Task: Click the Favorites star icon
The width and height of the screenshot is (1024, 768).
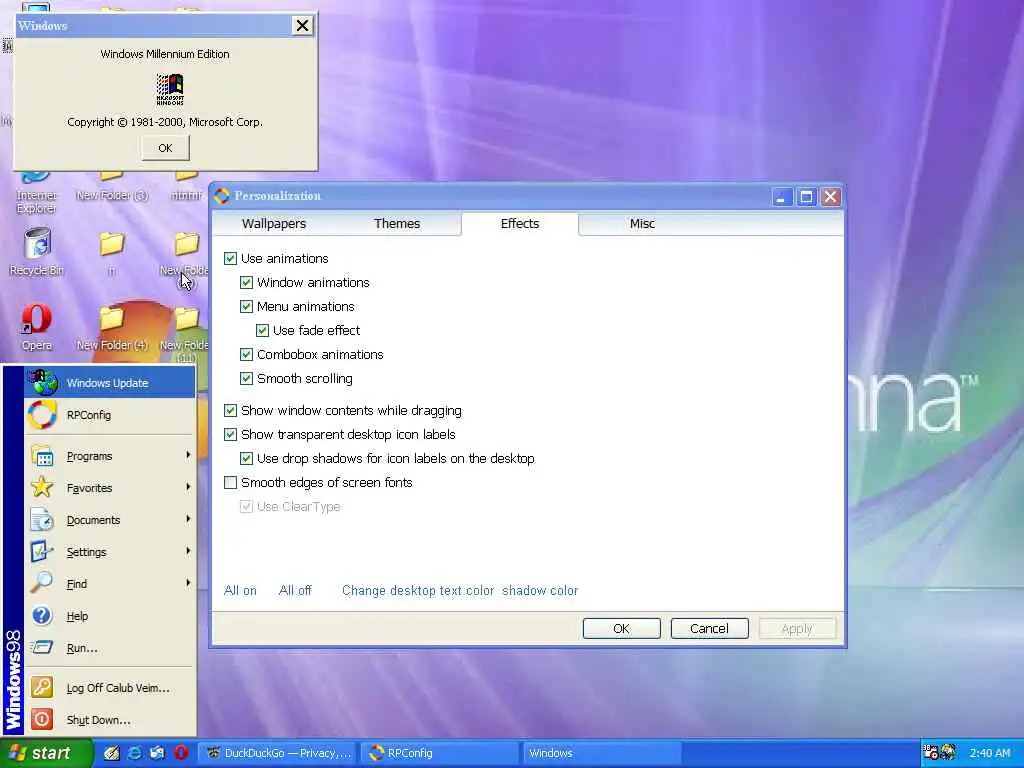Action: 42,487
